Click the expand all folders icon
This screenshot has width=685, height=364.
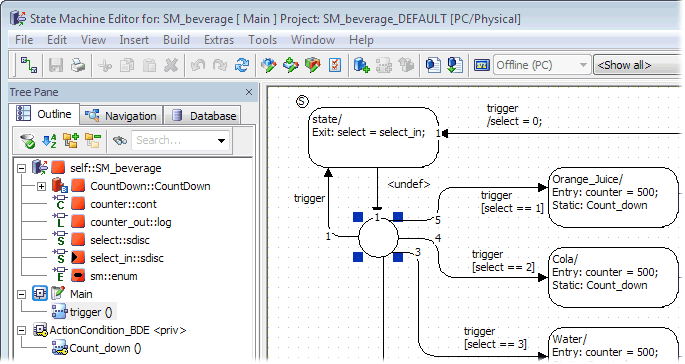click(71, 141)
